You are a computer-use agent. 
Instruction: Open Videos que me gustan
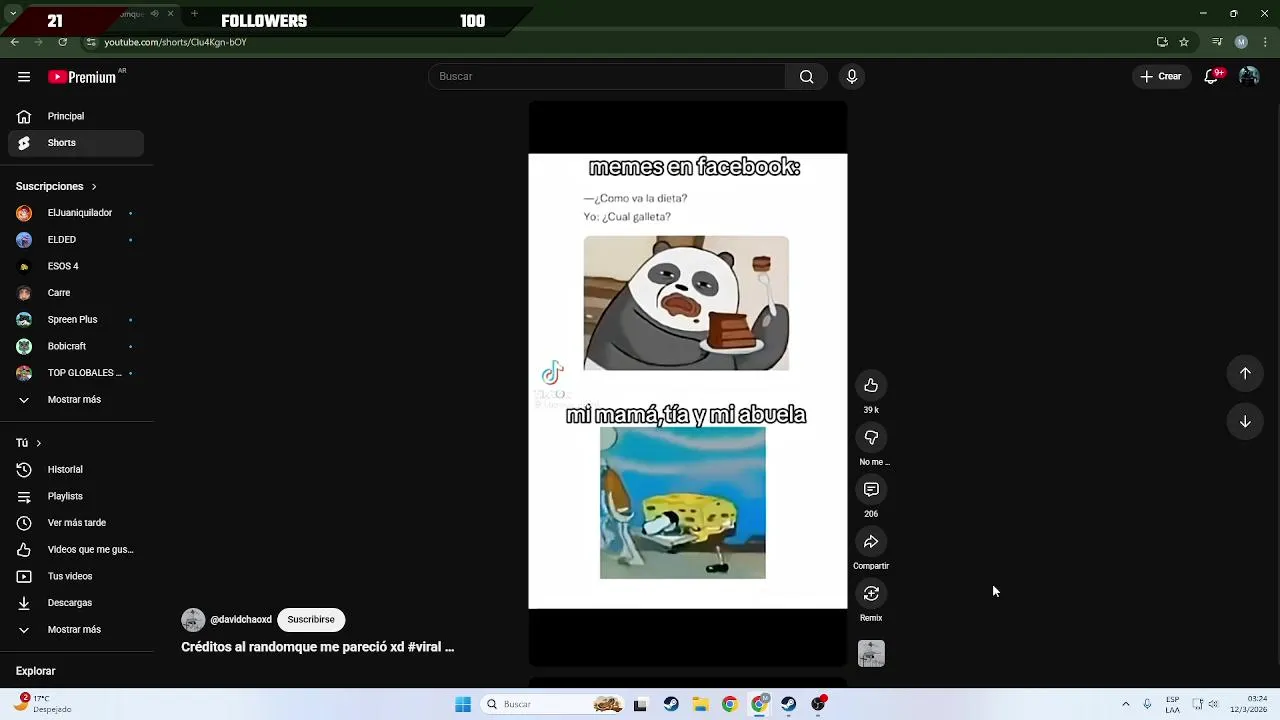pyautogui.click(x=76, y=550)
